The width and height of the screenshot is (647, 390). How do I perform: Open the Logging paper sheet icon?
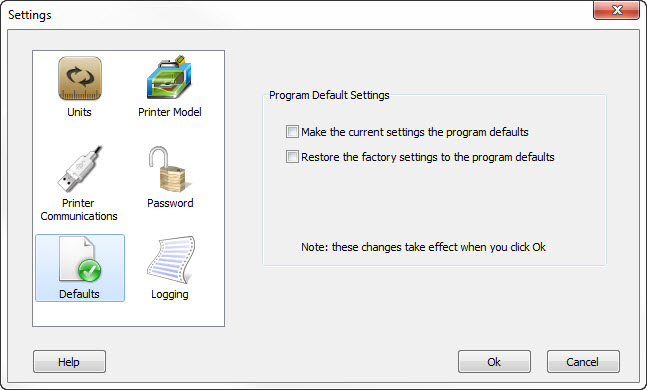pos(171,260)
